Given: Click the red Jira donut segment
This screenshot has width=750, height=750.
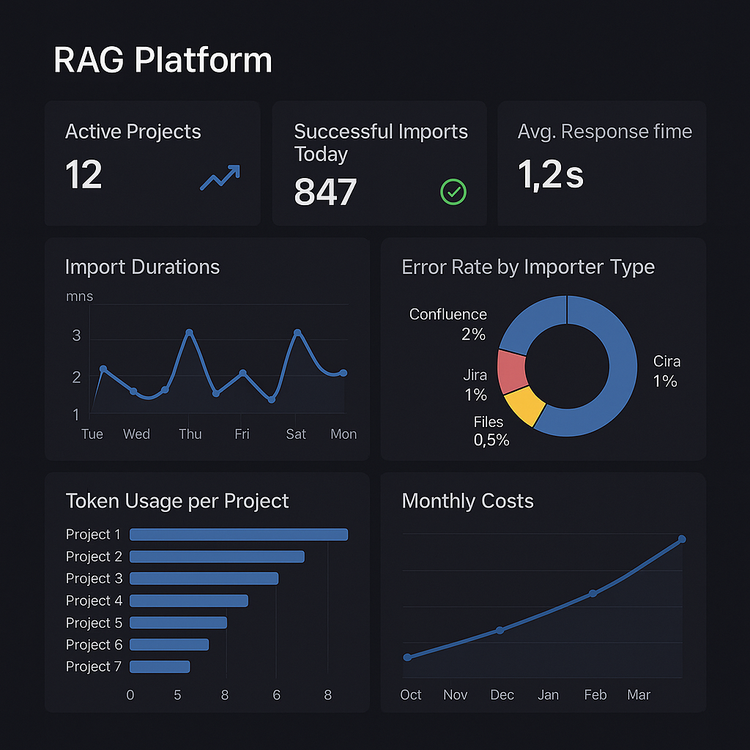Looking at the screenshot, I should pyautogui.click(x=512, y=371).
